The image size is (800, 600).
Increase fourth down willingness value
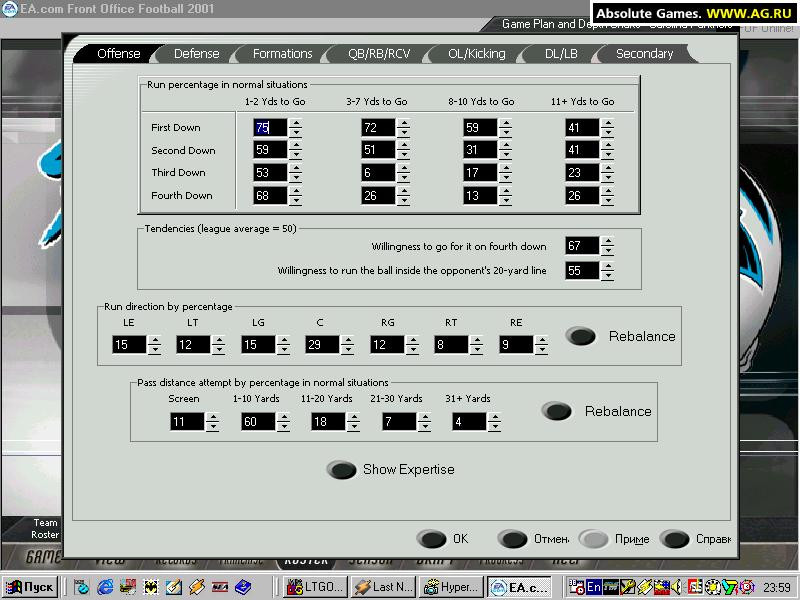point(607,242)
